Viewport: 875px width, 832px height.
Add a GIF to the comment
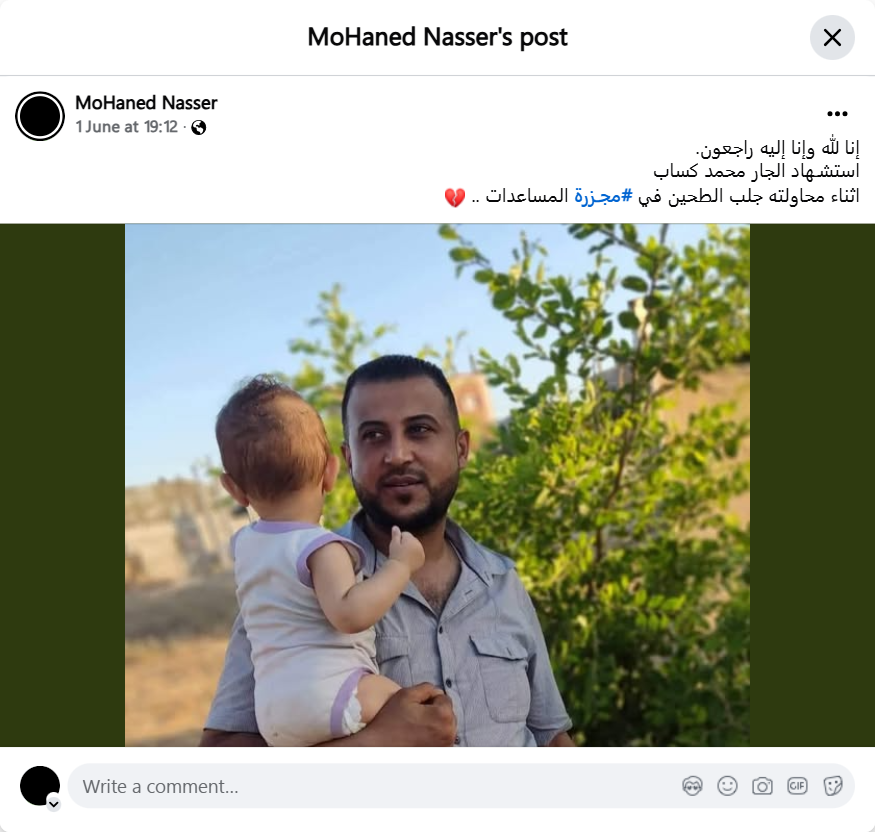[x=797, y=786]
